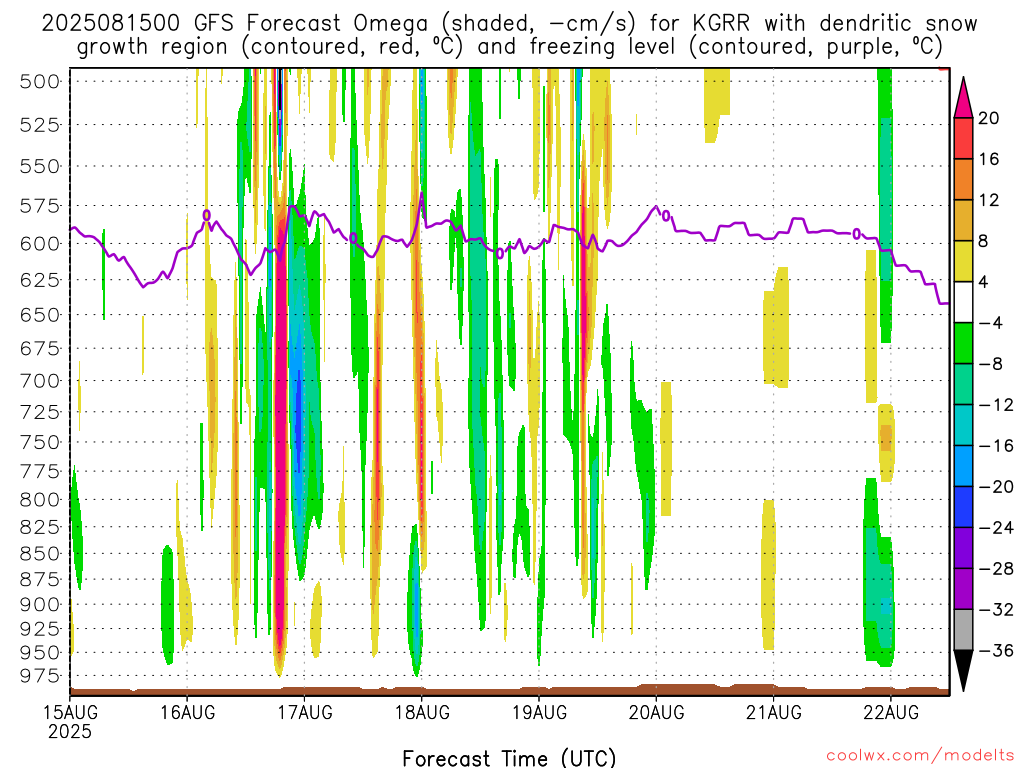Click the colorbar value label -16
1024x768 pixels.
996,446
